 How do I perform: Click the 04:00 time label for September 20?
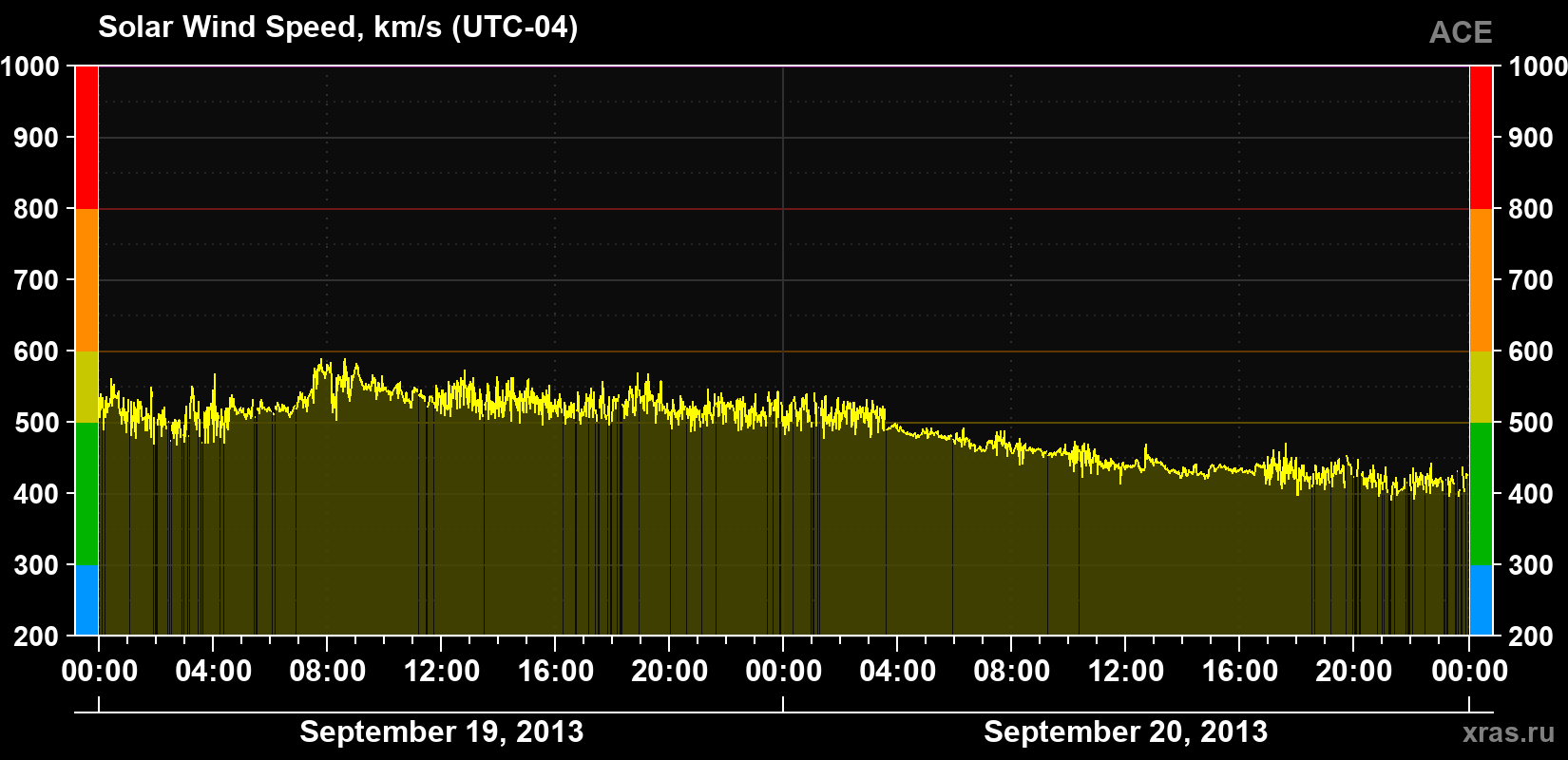(898, 672)
